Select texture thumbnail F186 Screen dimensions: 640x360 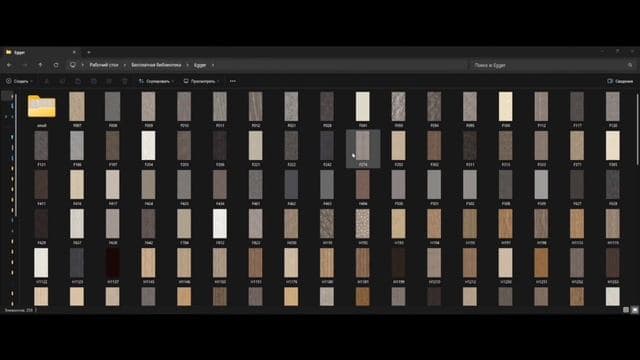(77, 146)
